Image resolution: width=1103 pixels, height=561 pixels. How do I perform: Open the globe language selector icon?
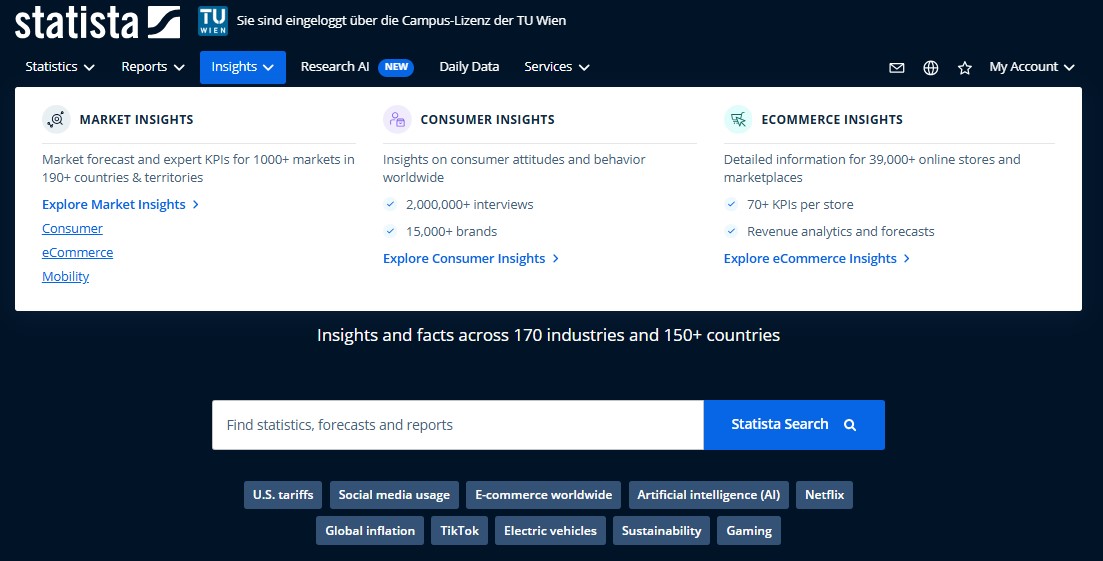[x=931, y=67]
